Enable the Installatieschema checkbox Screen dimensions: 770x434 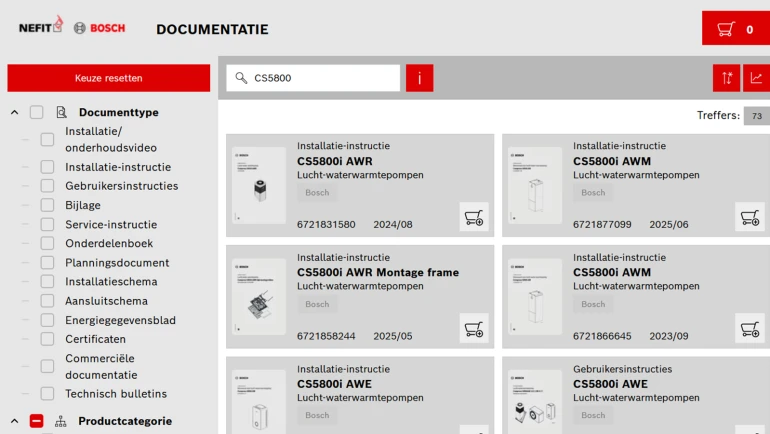point(47,282)
